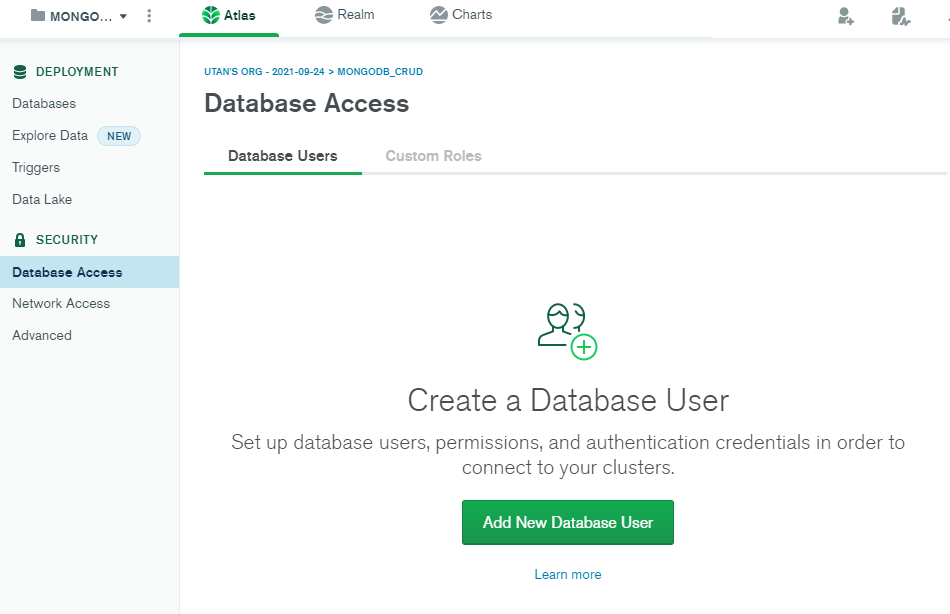Click the Security lock icon

(20, 240)
